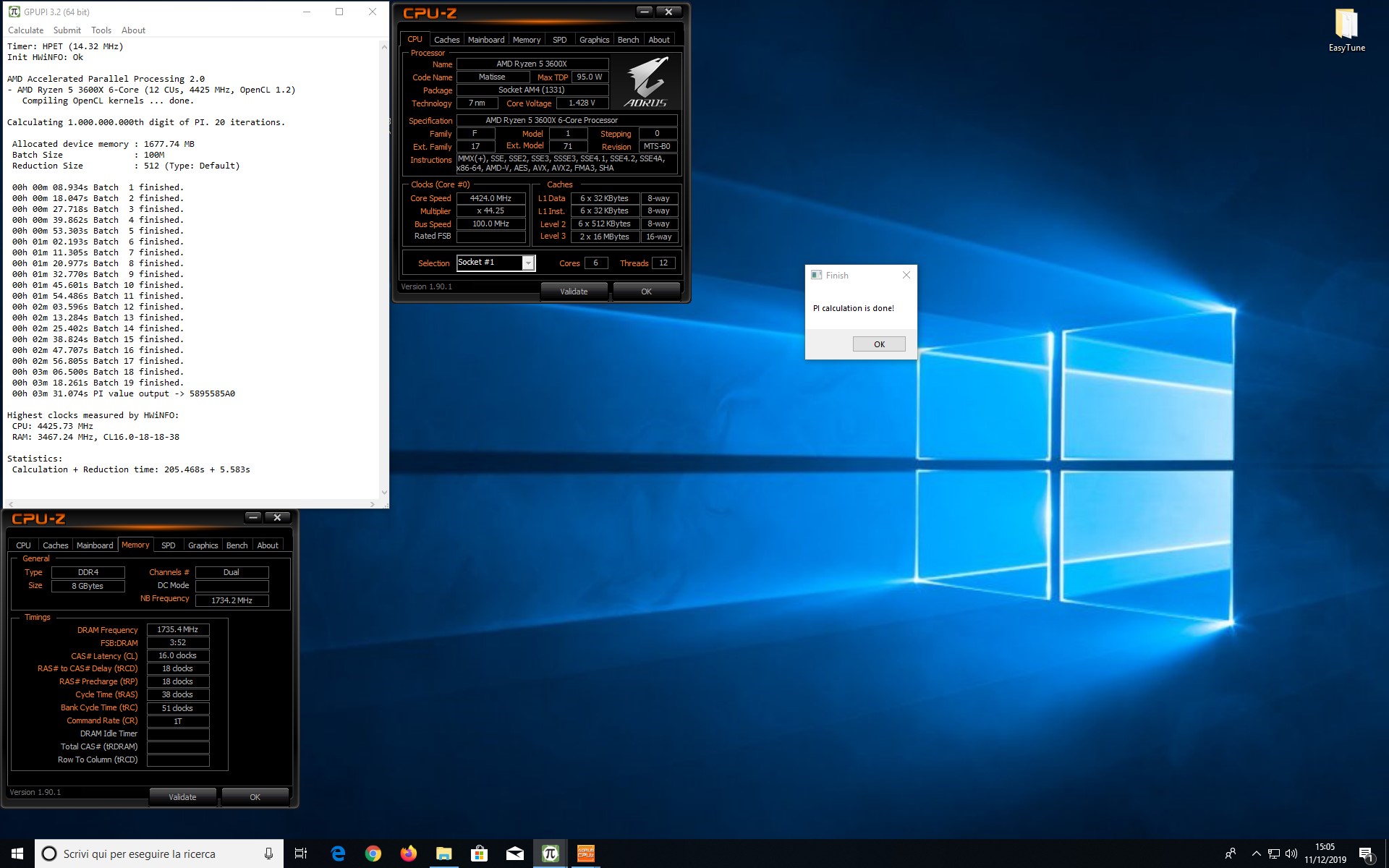Viewport: 1389px width, 868px height.
Task: Close the Finish dialog
Action: pos(906,275)
